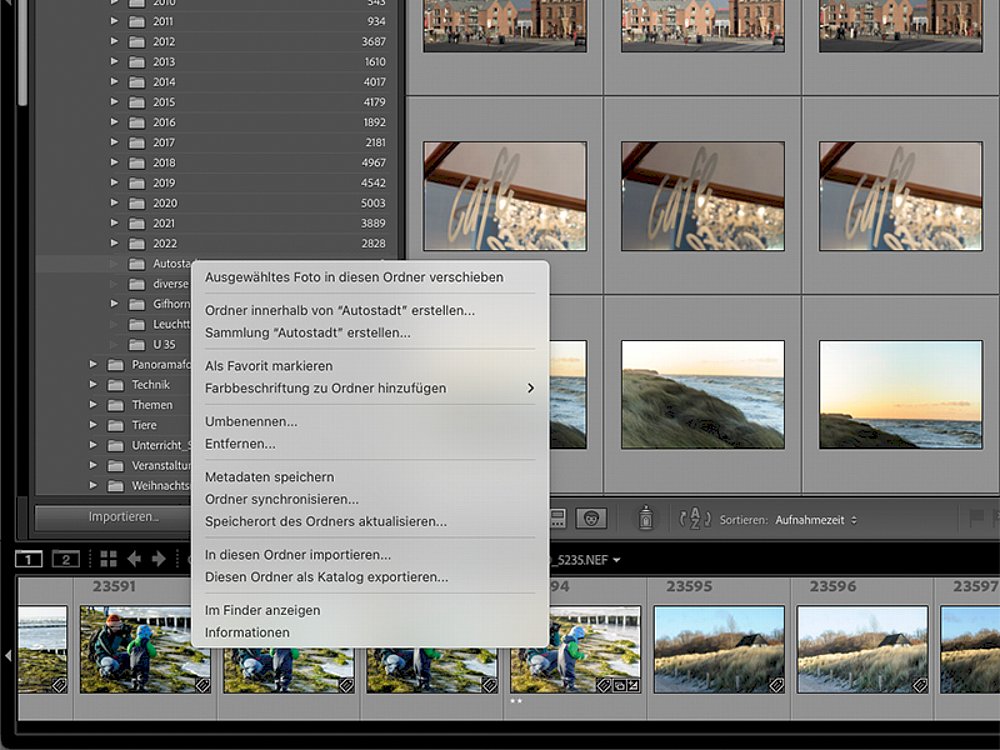1000x750 pixels.
Task: Open the second window button labeled 2
Action: (66, 559)
